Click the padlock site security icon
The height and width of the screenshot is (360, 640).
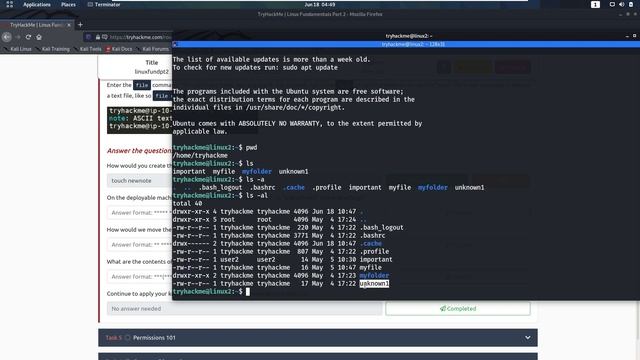98,37
